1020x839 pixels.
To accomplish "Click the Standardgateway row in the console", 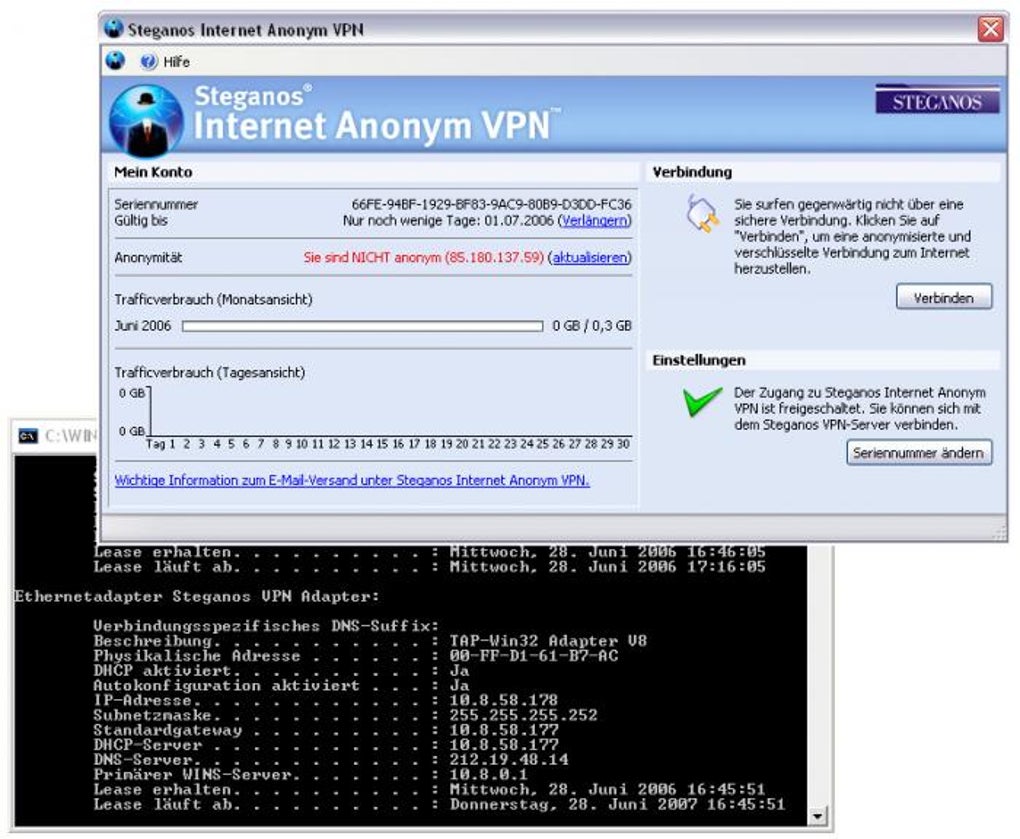I will [x=325, y=730].
